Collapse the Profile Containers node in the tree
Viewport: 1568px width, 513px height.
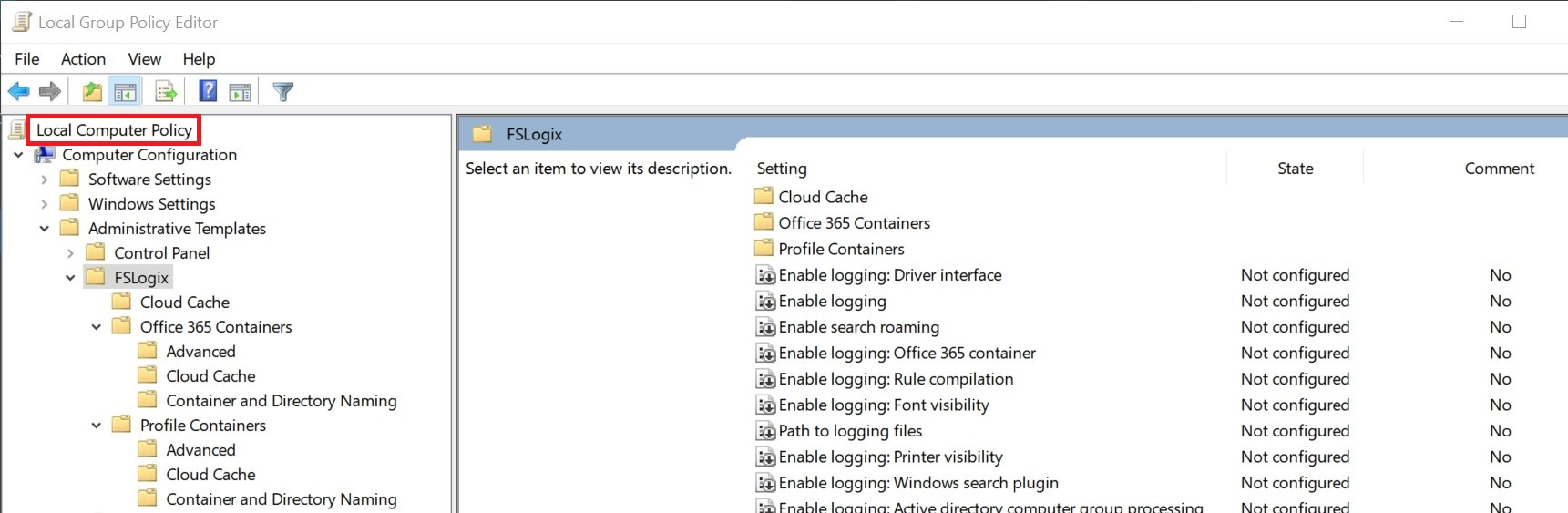(x=96, y=426)
